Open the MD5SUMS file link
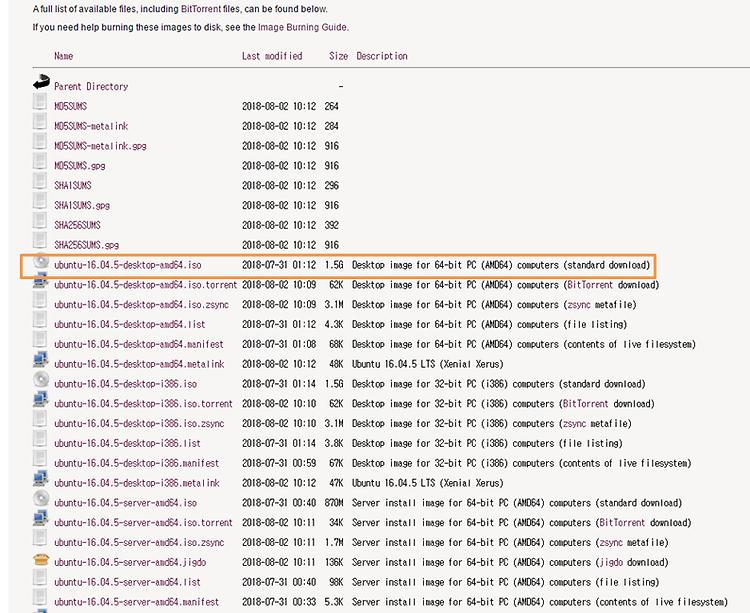The width and height of the screenshot is (750, 613). coord(70,106)
